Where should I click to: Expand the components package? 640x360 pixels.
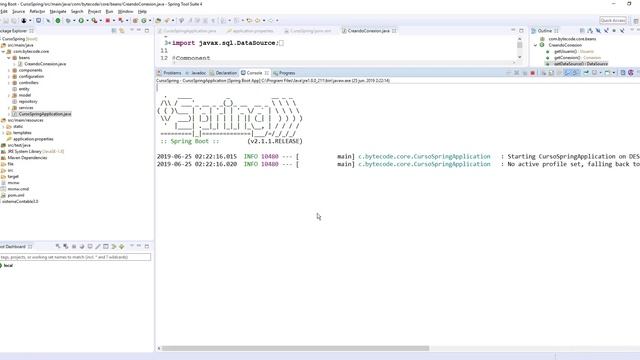(9, 70)
